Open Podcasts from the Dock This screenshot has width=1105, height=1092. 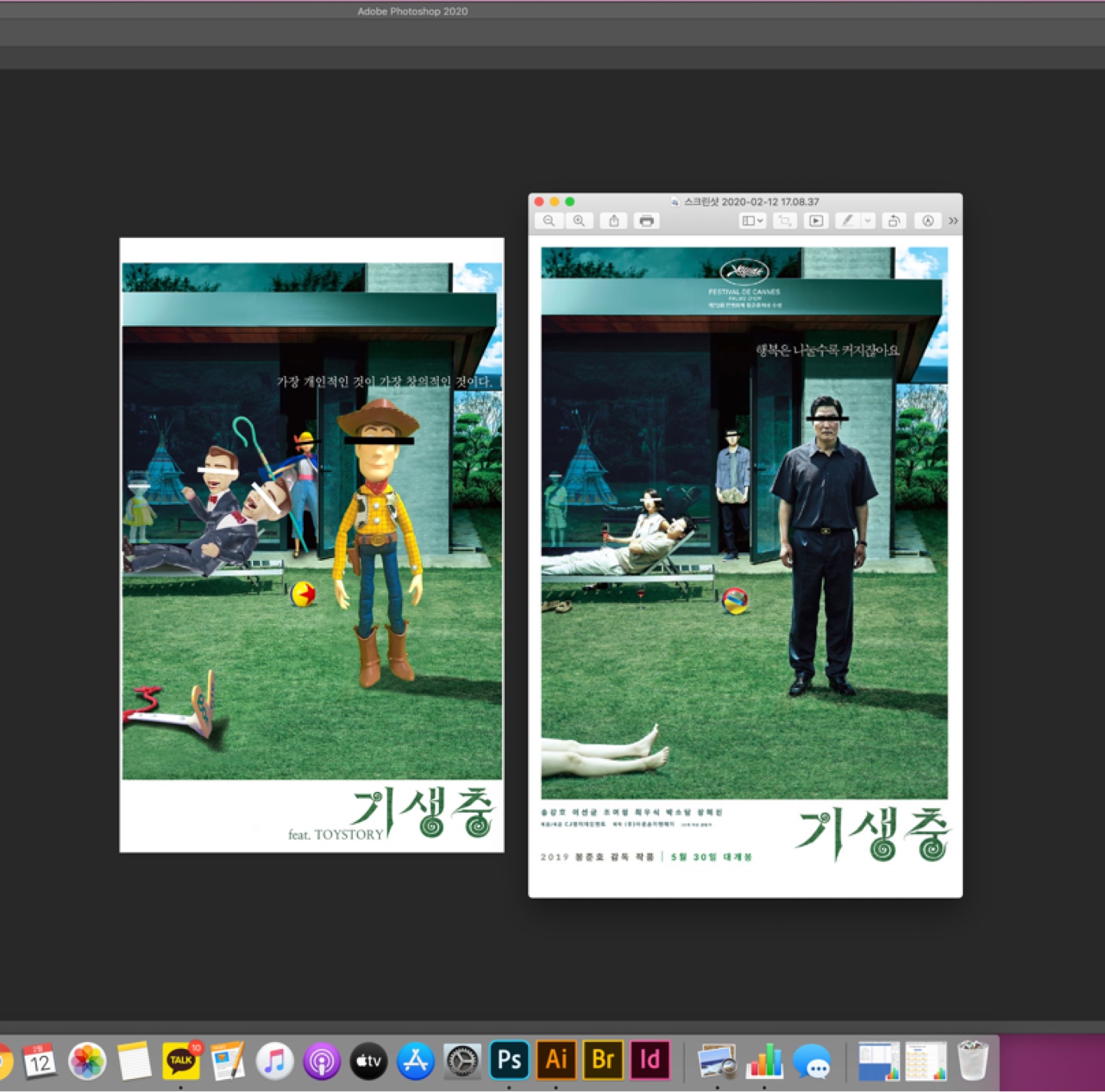[322, 1061]
